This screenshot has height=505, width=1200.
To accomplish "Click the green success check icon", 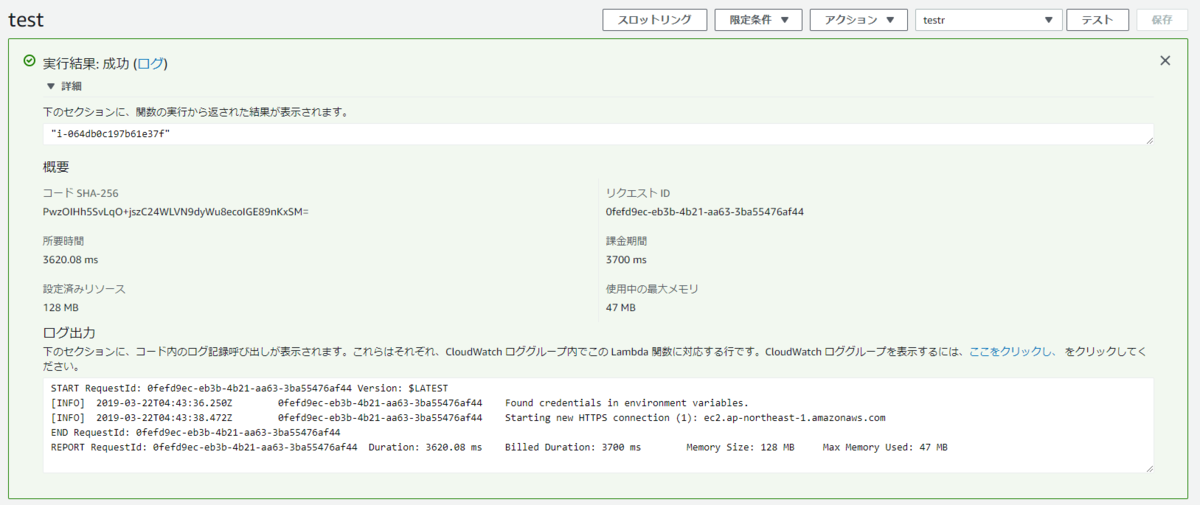I will click(x=30, y=62).
